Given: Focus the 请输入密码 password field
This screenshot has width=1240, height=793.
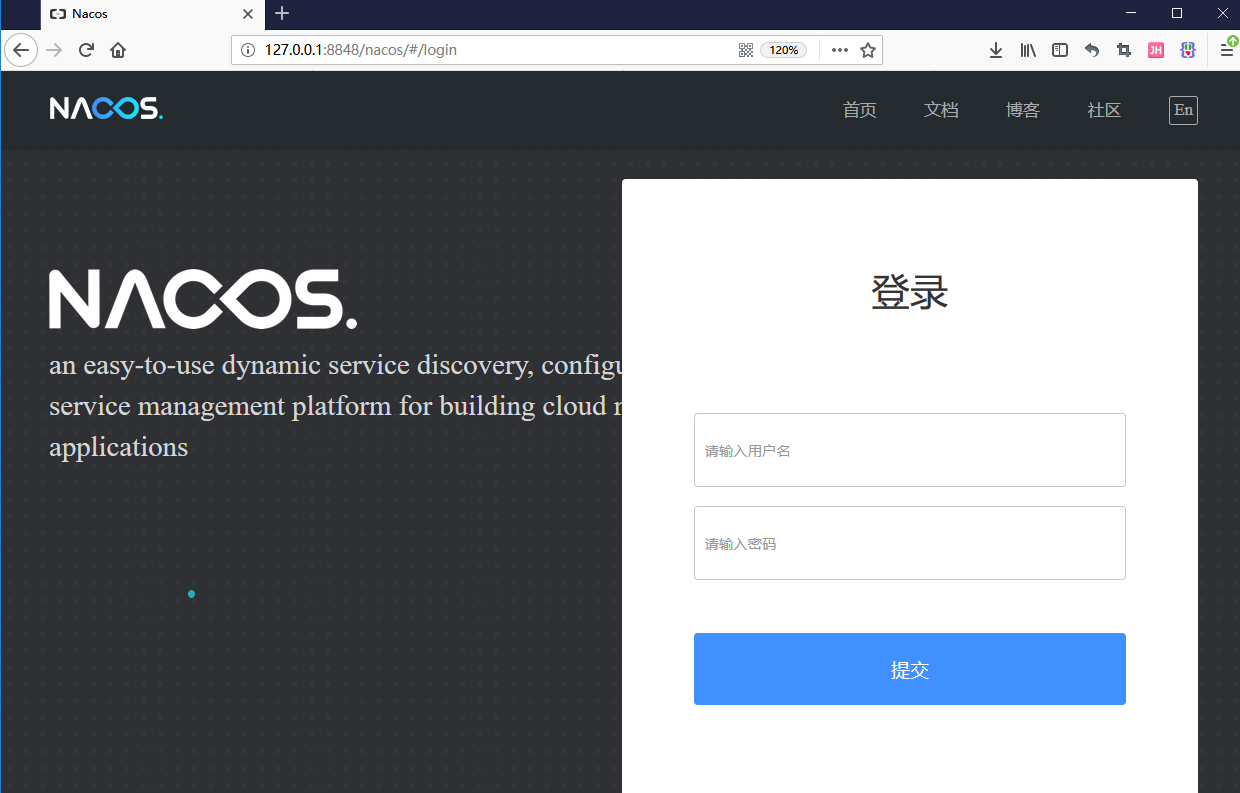Looking at the screenshot, I should point(910,543).
